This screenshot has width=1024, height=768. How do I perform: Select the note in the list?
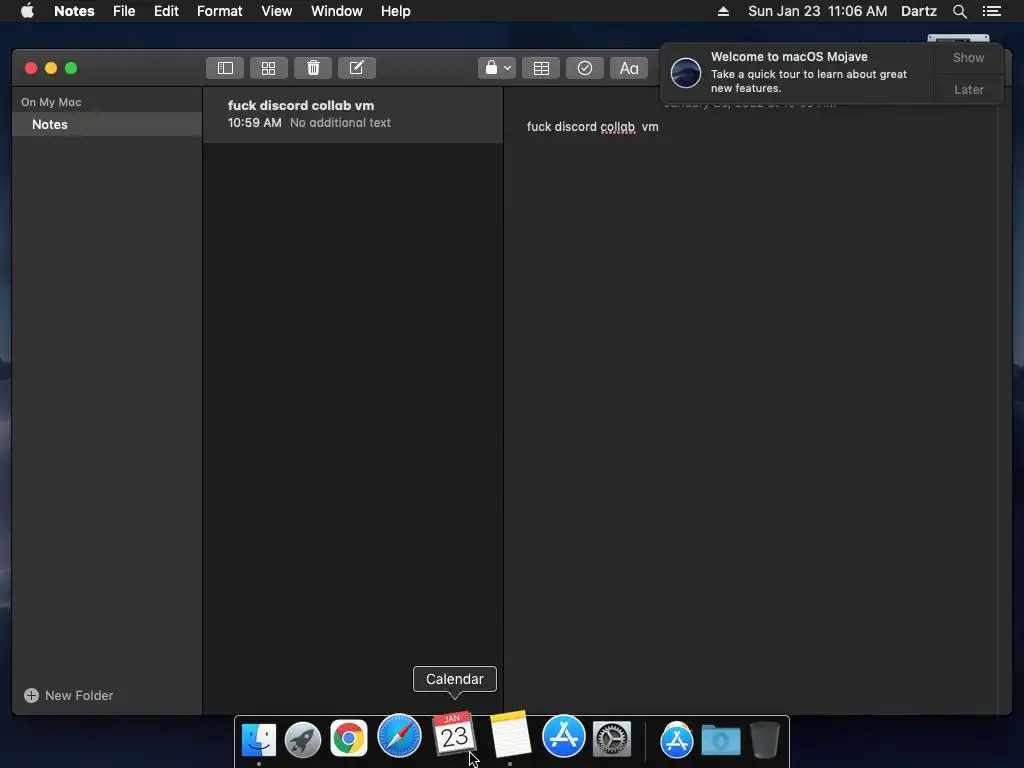coord(353,114)
